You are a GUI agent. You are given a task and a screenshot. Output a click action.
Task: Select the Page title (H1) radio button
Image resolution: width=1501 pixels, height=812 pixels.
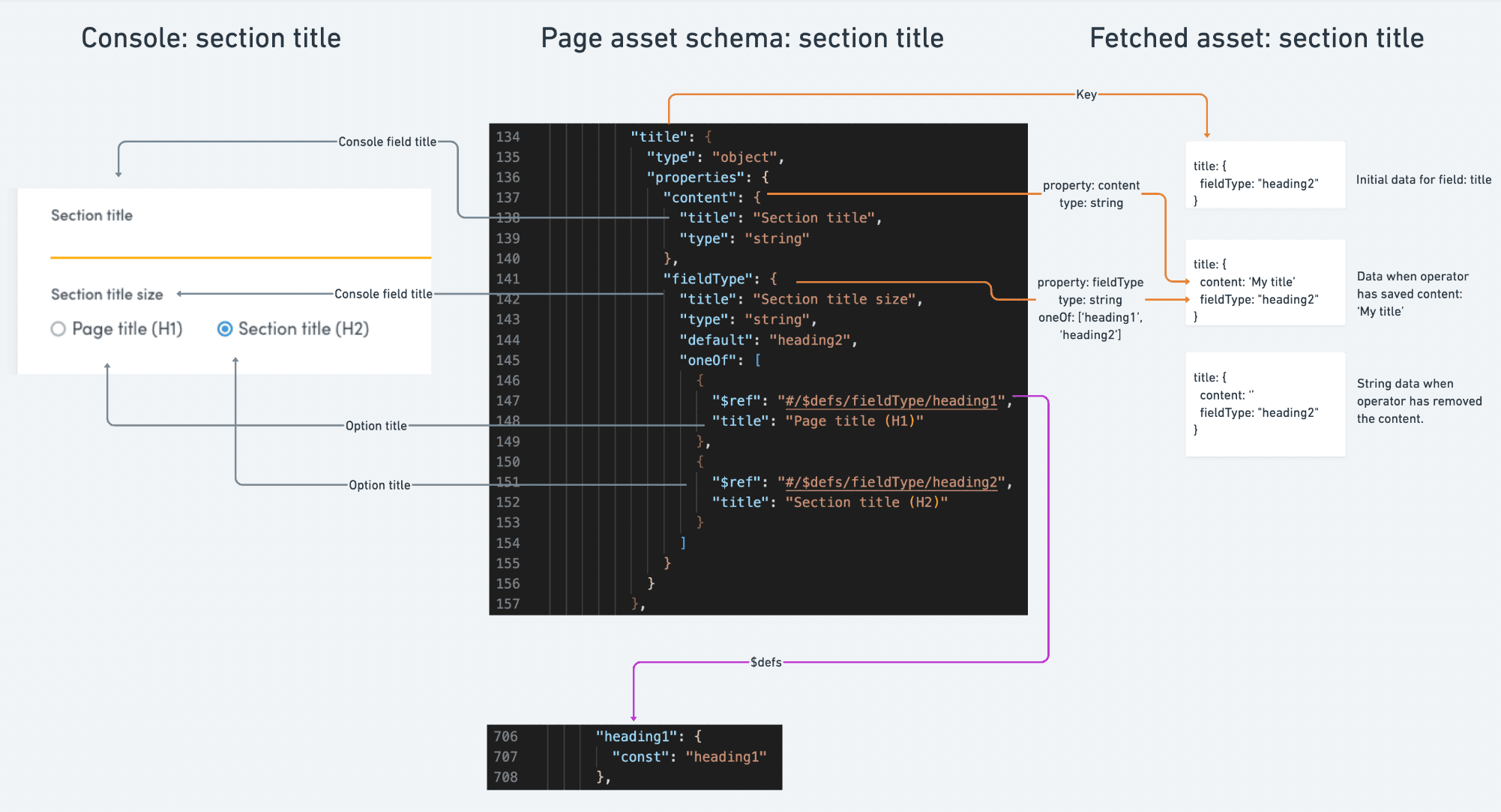[58, 329]
